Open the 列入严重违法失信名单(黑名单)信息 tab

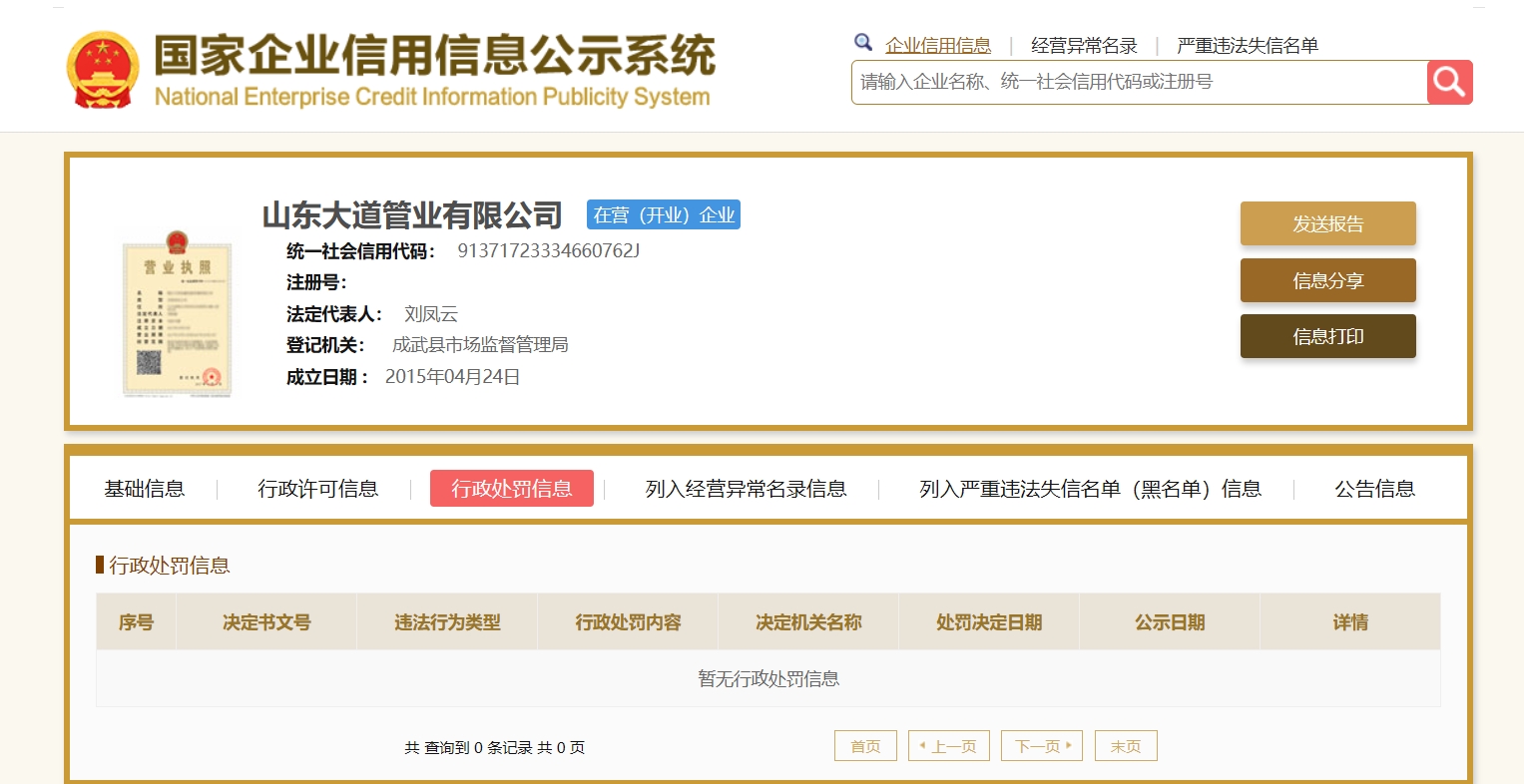1091,489
